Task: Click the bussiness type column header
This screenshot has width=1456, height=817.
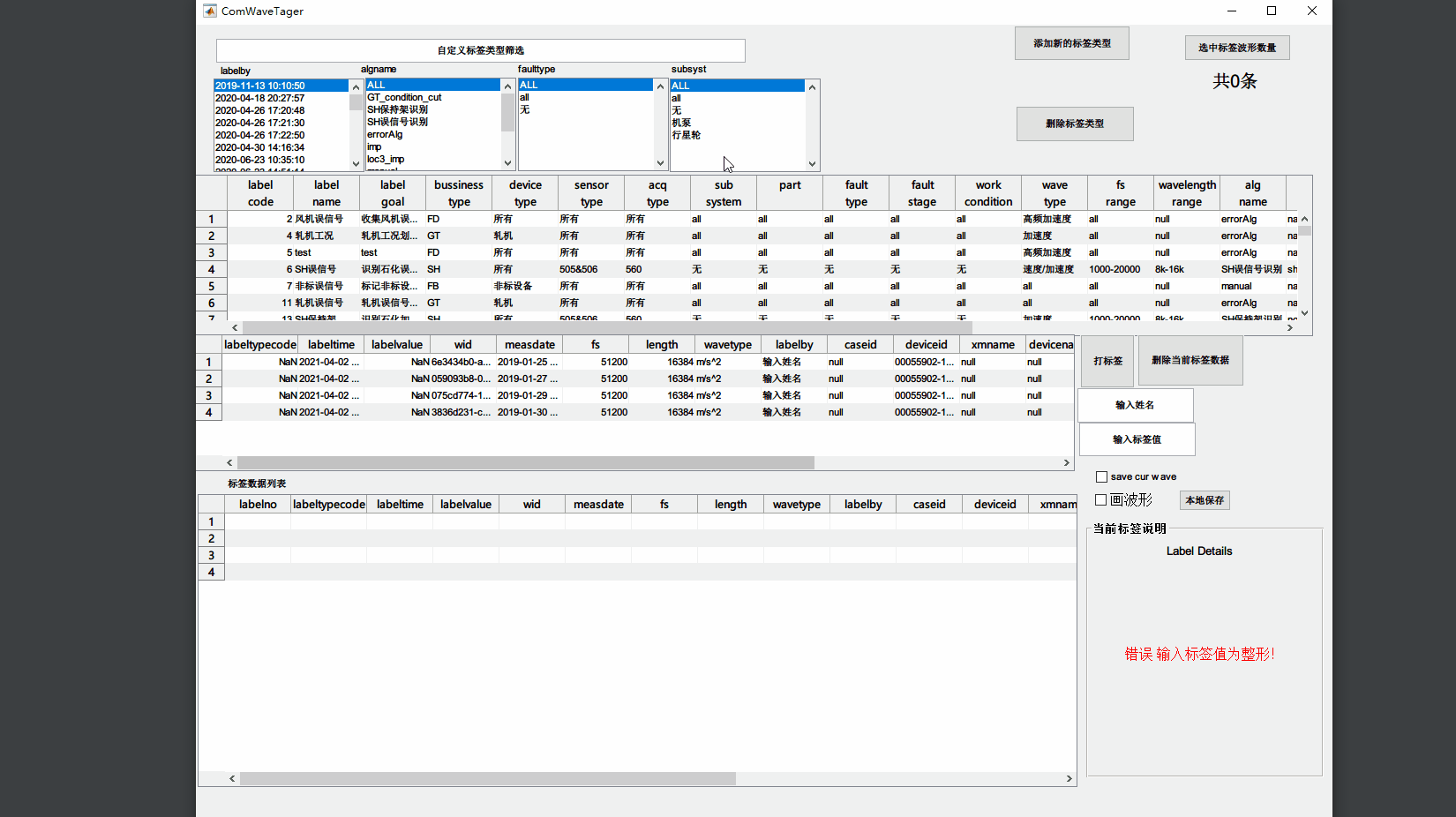Action: 459,193
